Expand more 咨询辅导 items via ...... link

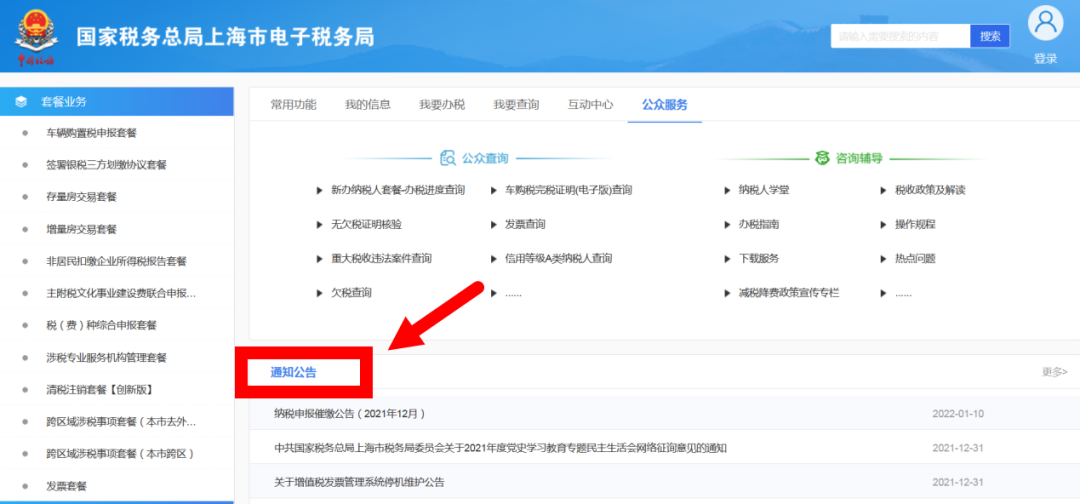(x=903, y=294)
